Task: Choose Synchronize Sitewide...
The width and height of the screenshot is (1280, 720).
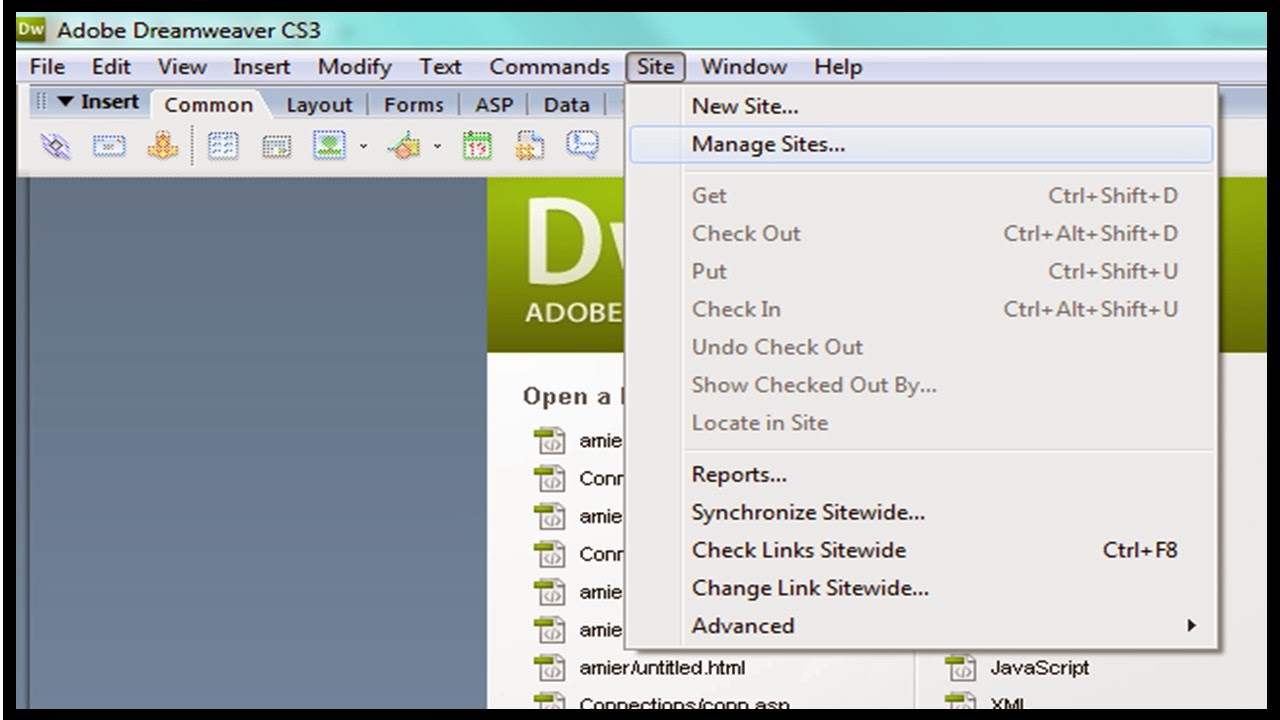Action: click(x=921, y=513)
